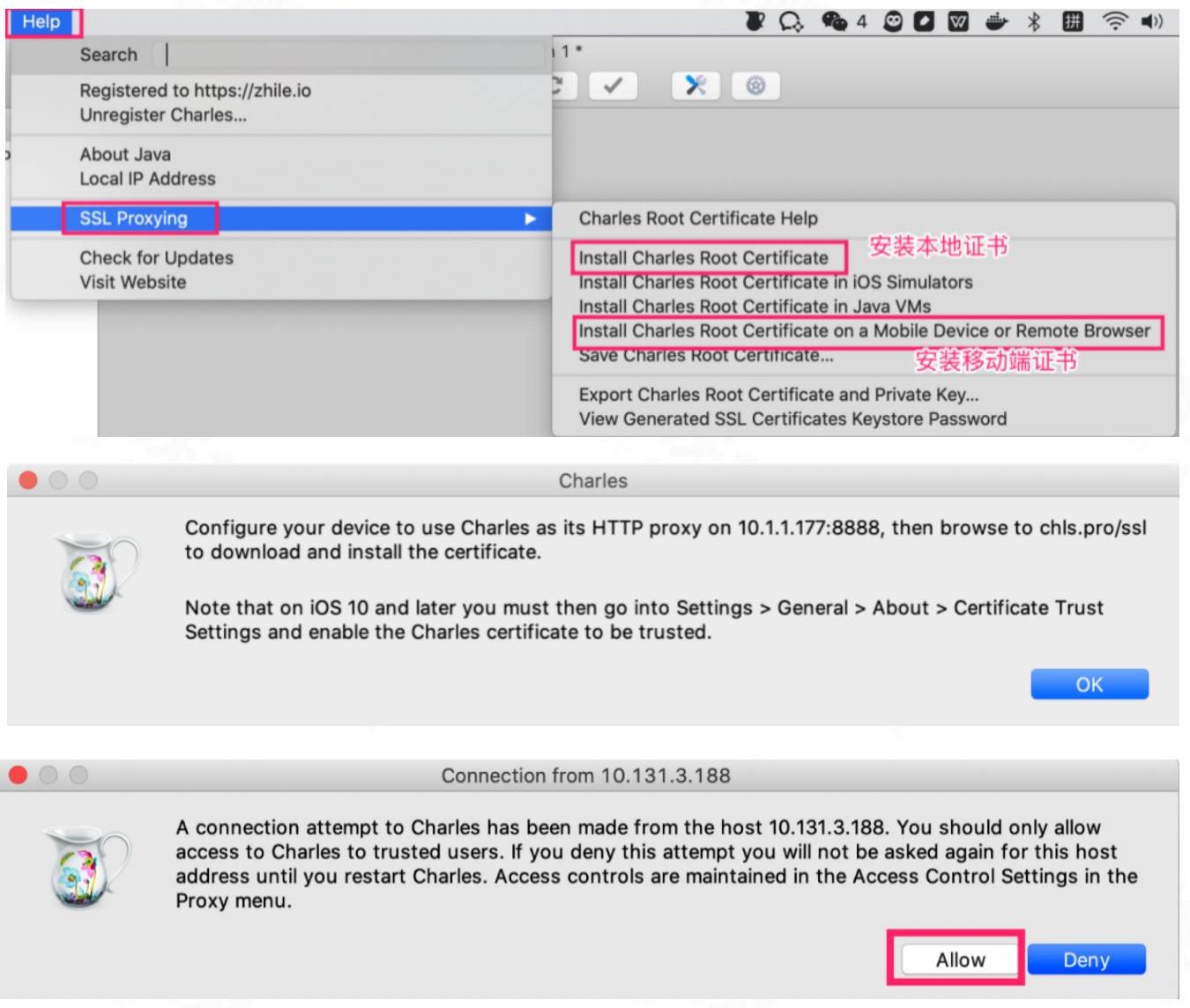Select Install Charles Root Certificate in iOS Simulators
Image resolution: width=1190 pixels, height=1008 pixels.
776,282
